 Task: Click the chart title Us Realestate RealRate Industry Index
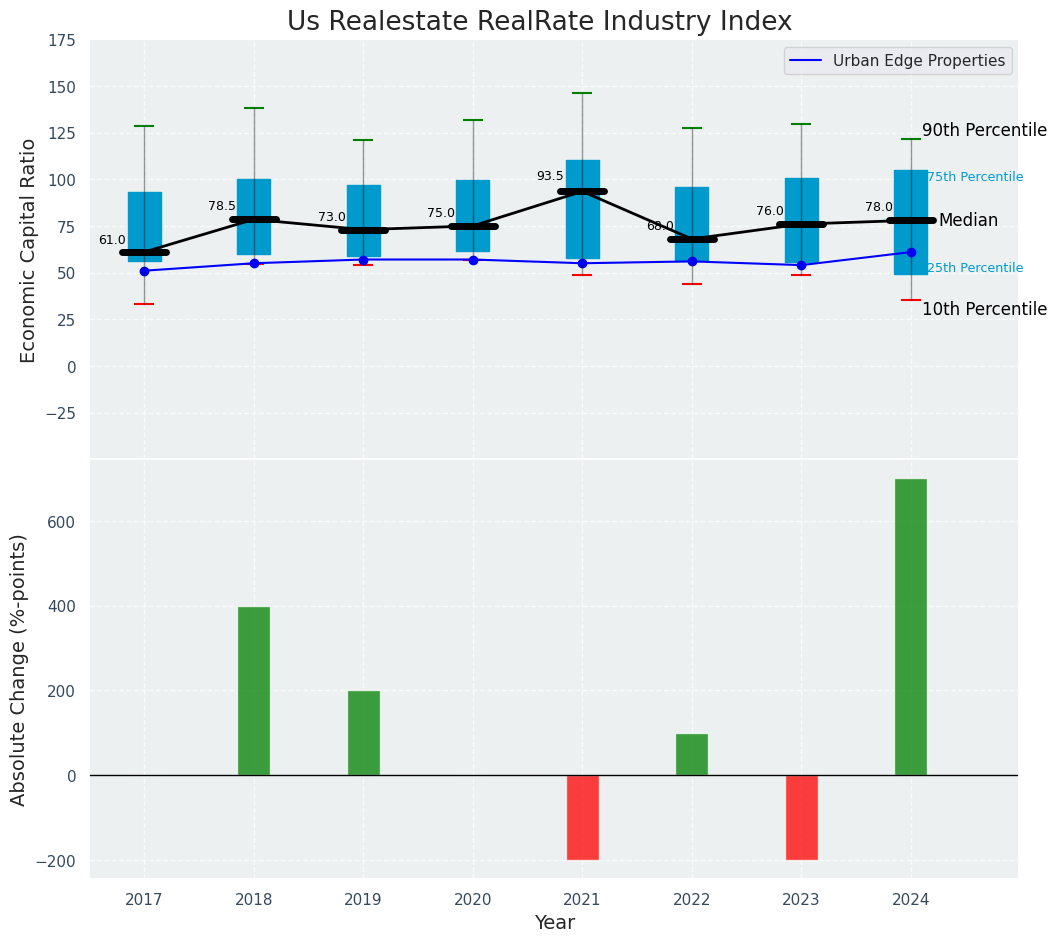539,22
